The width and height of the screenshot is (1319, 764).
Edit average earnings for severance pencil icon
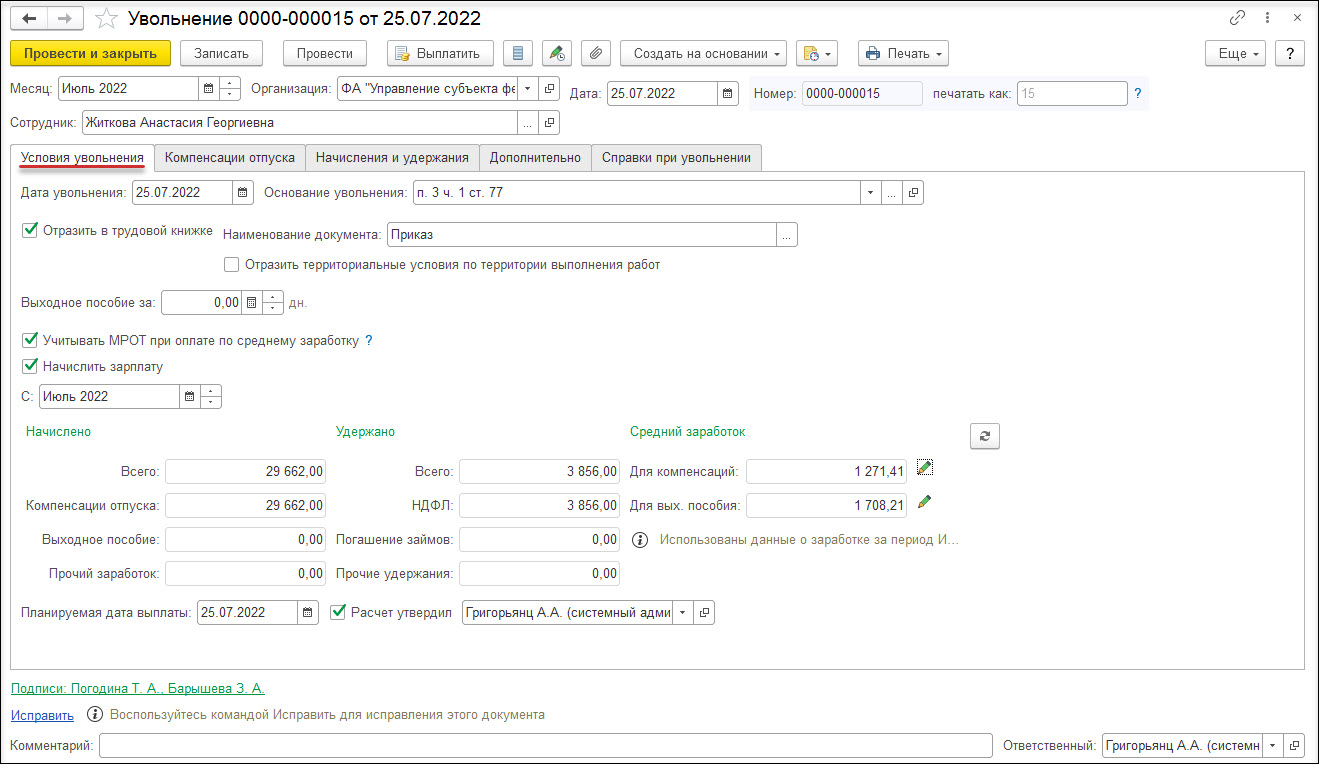coord(924,502)
